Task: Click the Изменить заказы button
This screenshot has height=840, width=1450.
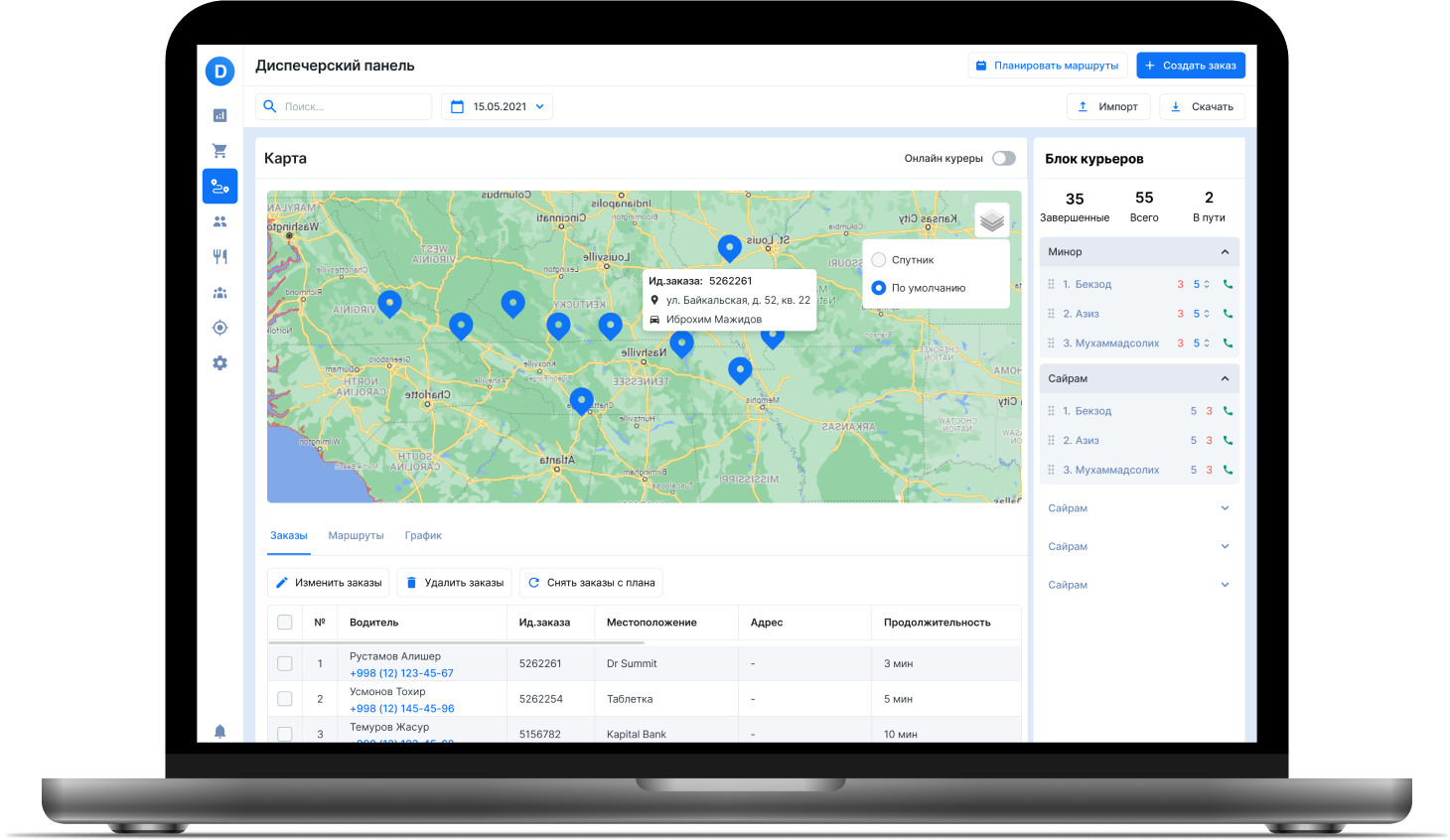Action: pyautogui.click(x=329, y=583)
